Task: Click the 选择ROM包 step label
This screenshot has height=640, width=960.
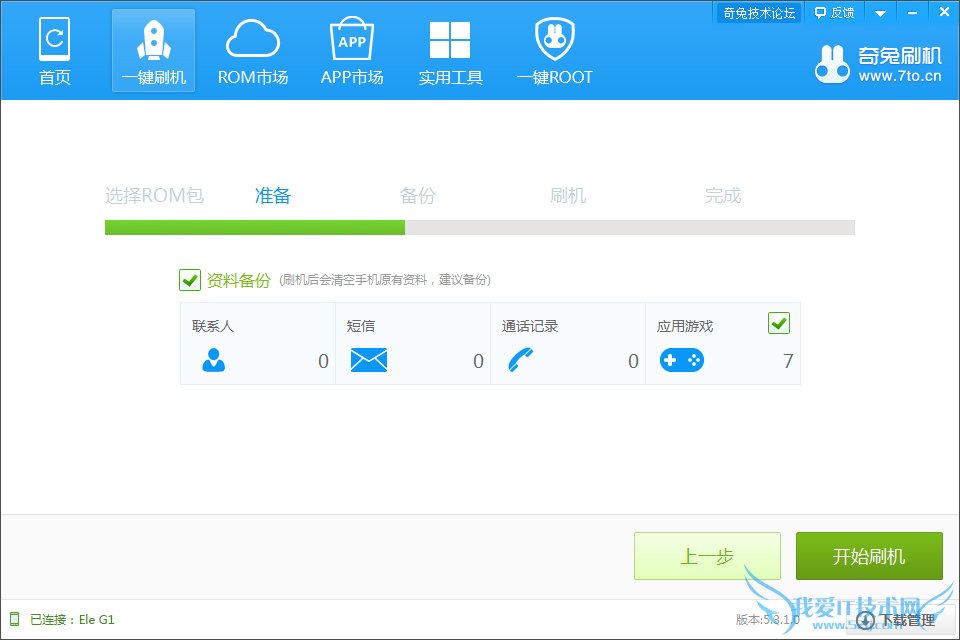Action: point(154,195)
